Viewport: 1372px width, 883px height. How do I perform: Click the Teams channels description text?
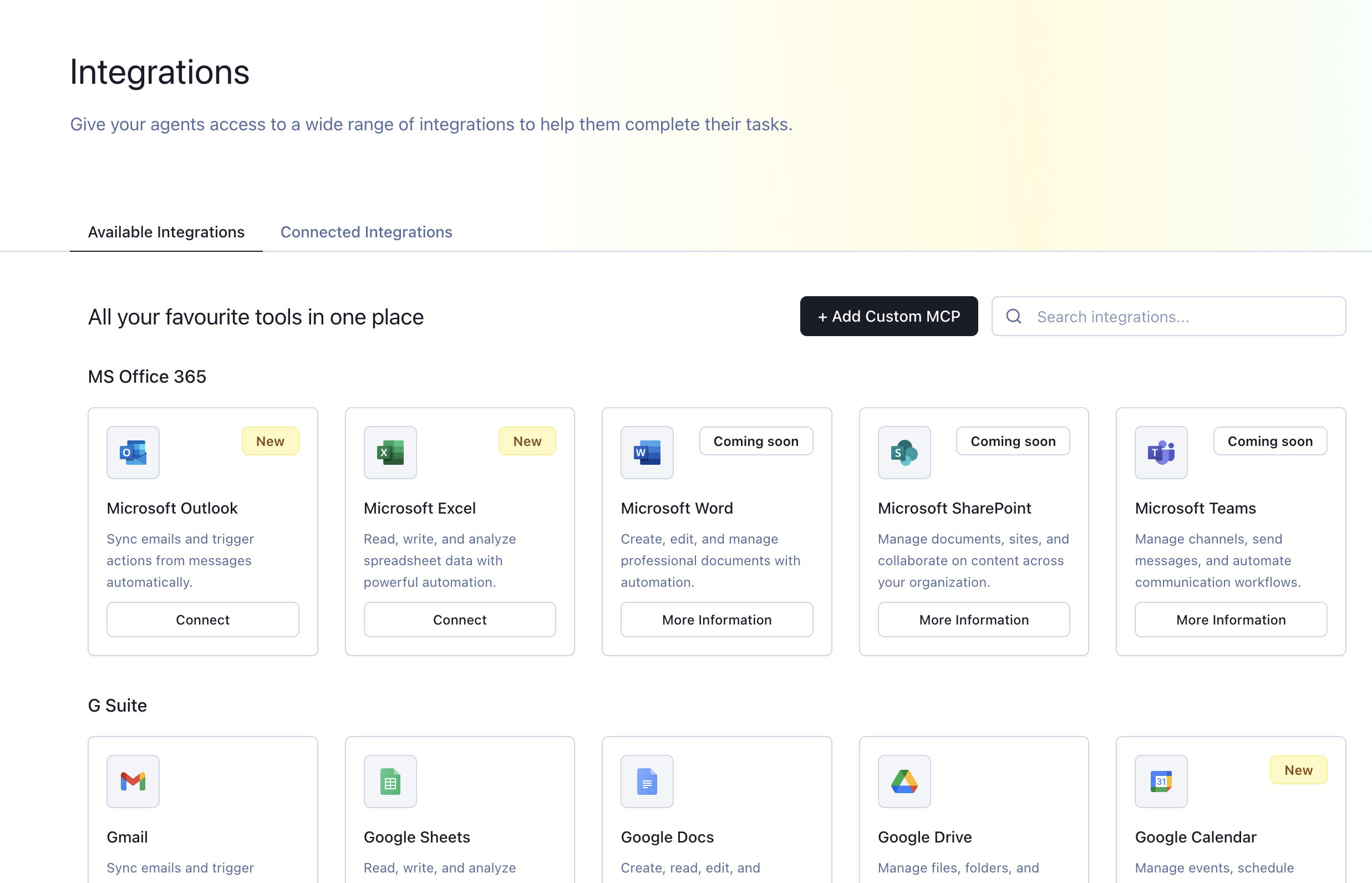tap(1218, 560)
